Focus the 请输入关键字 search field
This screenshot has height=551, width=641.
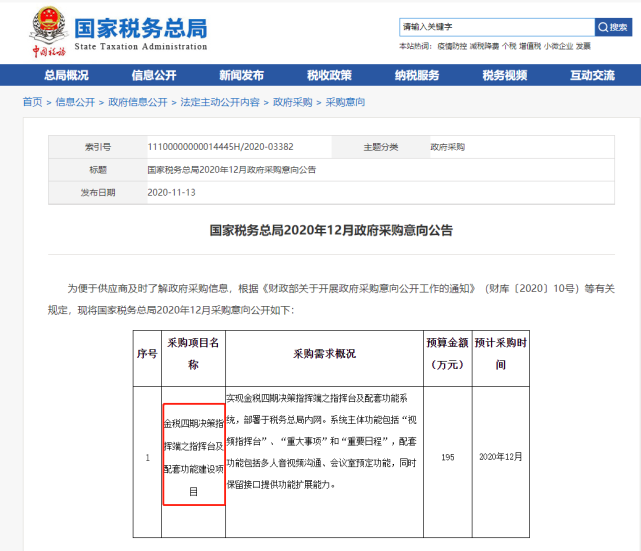pos(497,27)
